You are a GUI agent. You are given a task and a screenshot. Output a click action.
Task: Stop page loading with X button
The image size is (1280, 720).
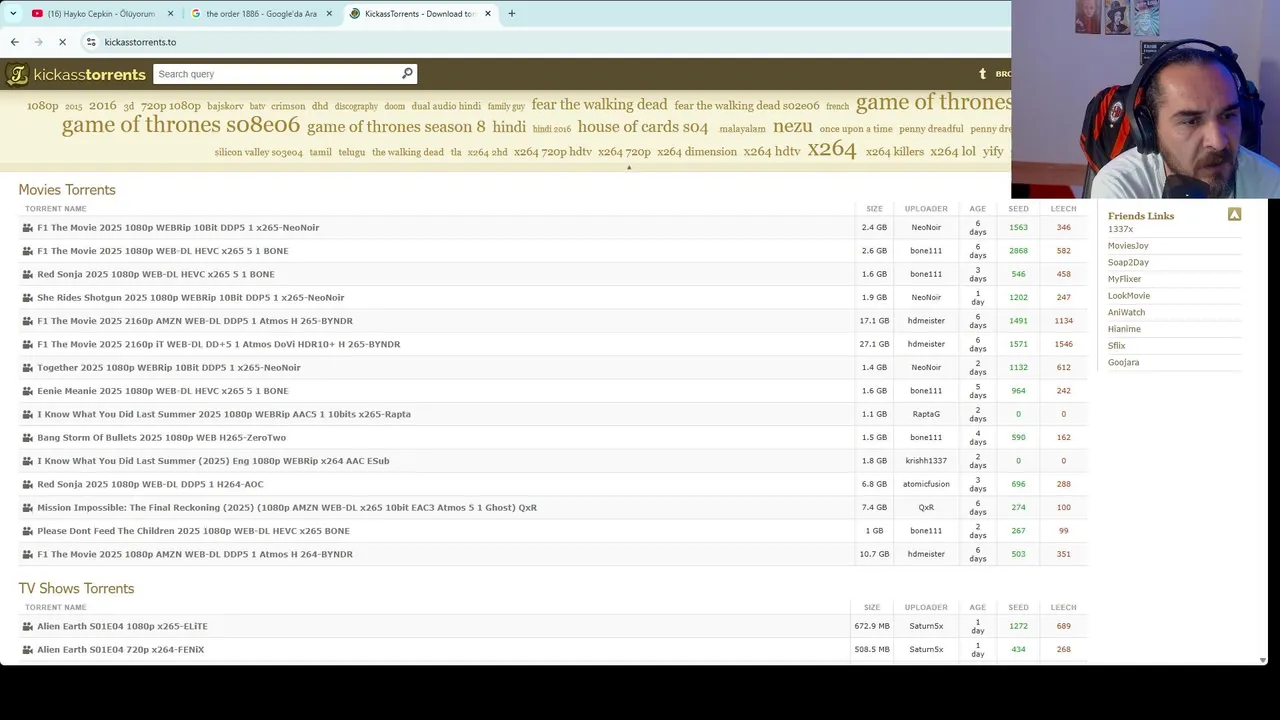[62, 42]
